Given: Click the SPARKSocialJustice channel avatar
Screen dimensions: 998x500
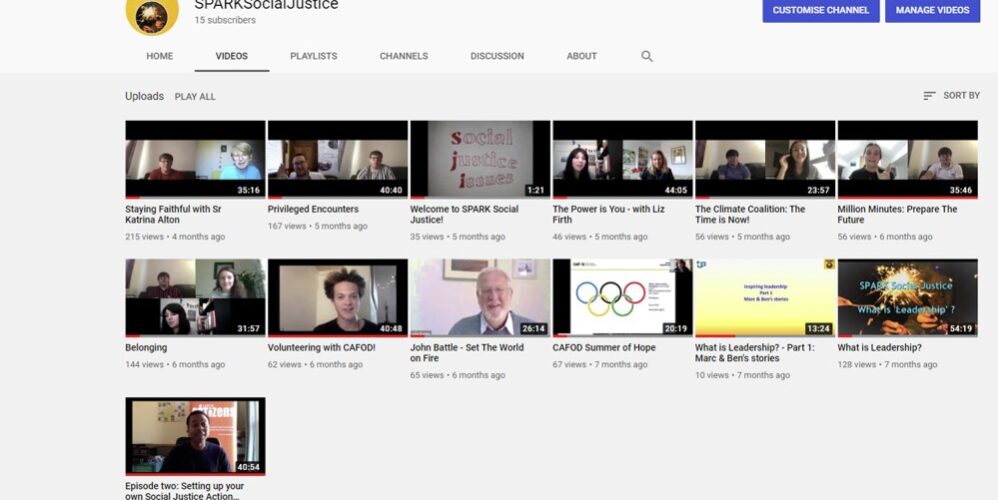Looking at the screenshot, I should (x=152, y=14).
